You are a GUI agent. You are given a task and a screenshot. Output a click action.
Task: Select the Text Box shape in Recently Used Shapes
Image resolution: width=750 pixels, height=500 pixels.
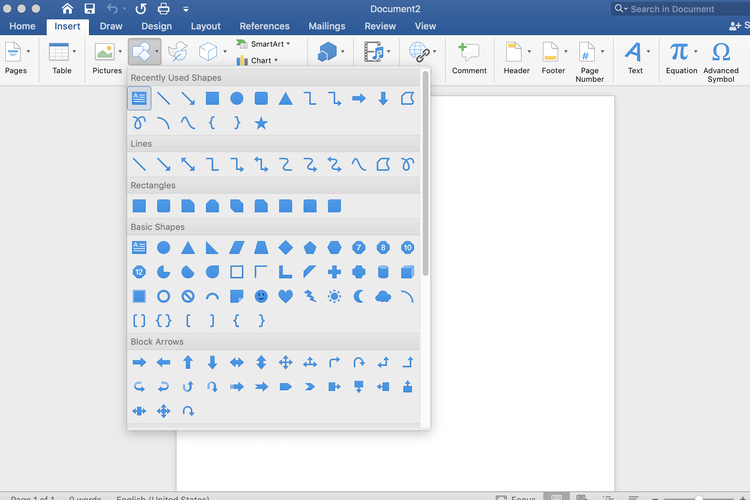[x=139, y=99]
